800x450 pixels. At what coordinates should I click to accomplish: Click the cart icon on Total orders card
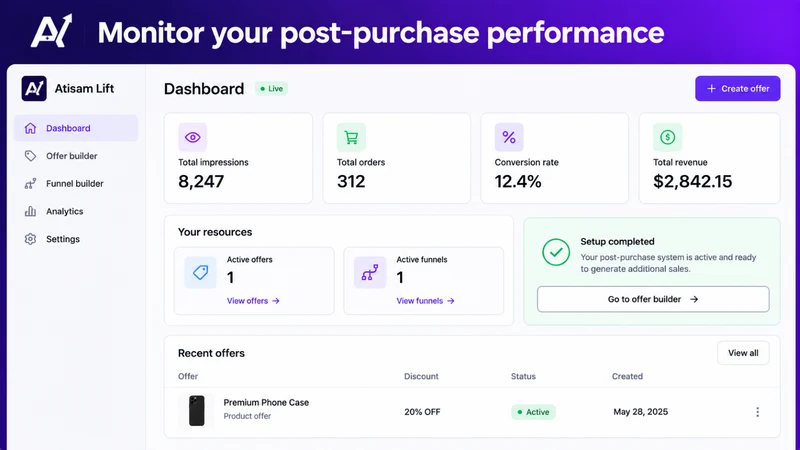click(351, 137)
